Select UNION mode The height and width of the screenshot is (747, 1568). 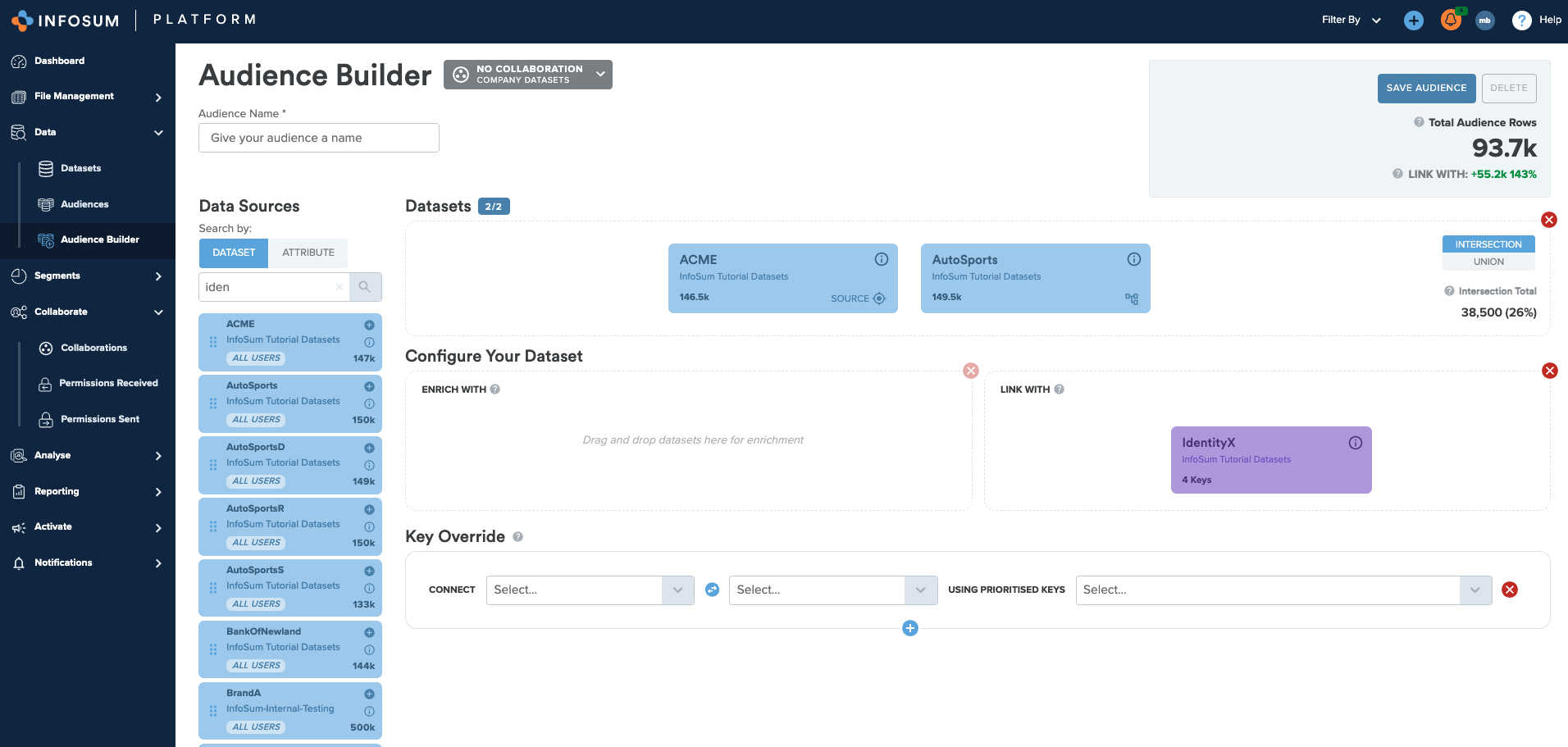(x=1488, y=262)
